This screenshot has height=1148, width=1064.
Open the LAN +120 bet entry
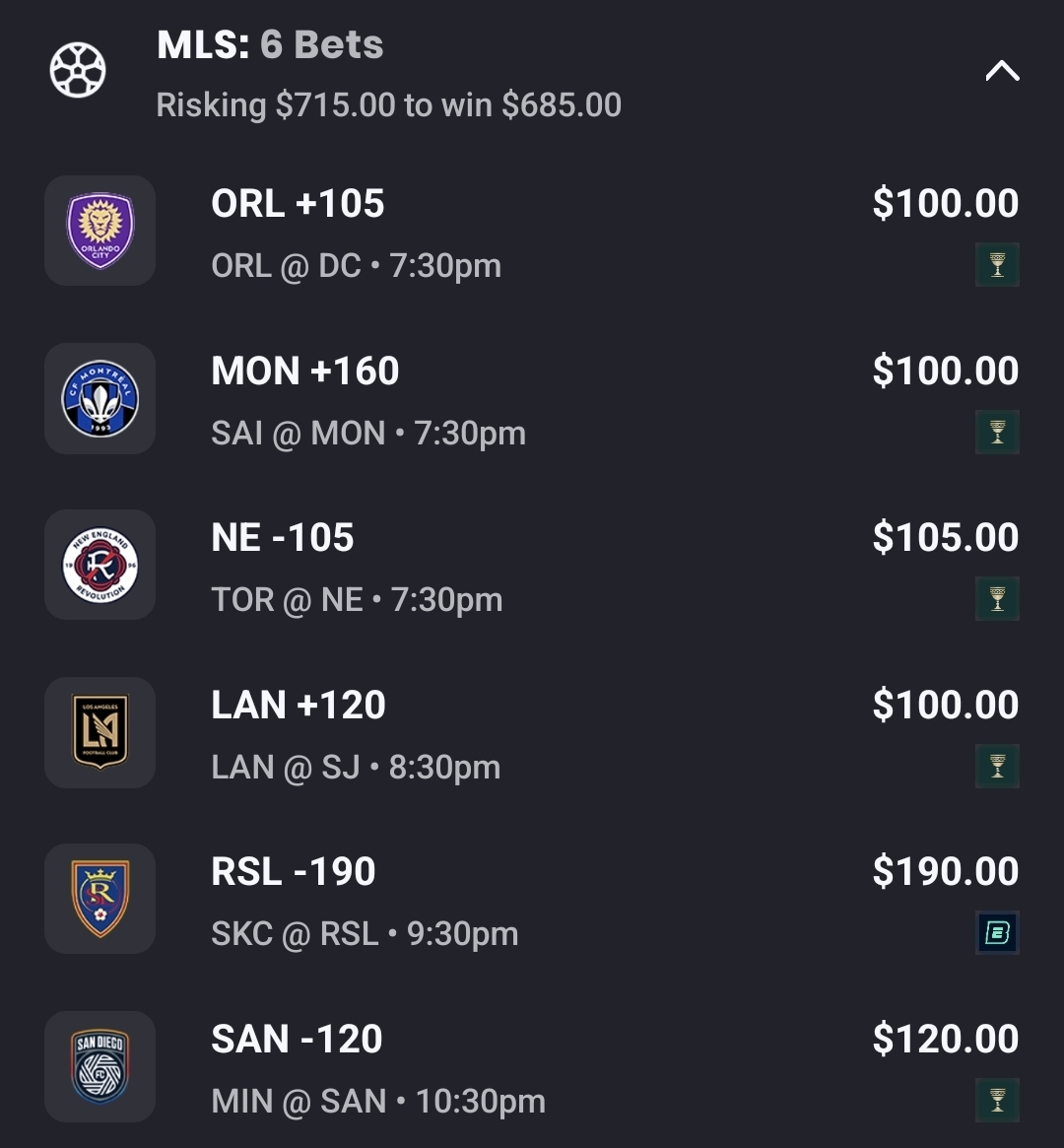pos(299,706)
